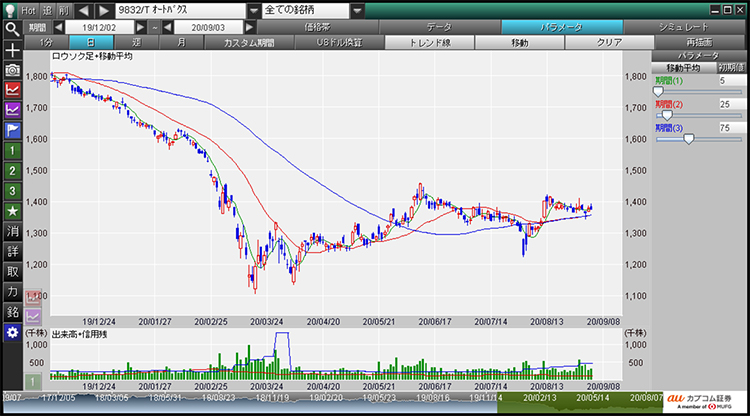Click the 期間(1) value field showing 5
The image size is (750, 416).
point(732,80)
